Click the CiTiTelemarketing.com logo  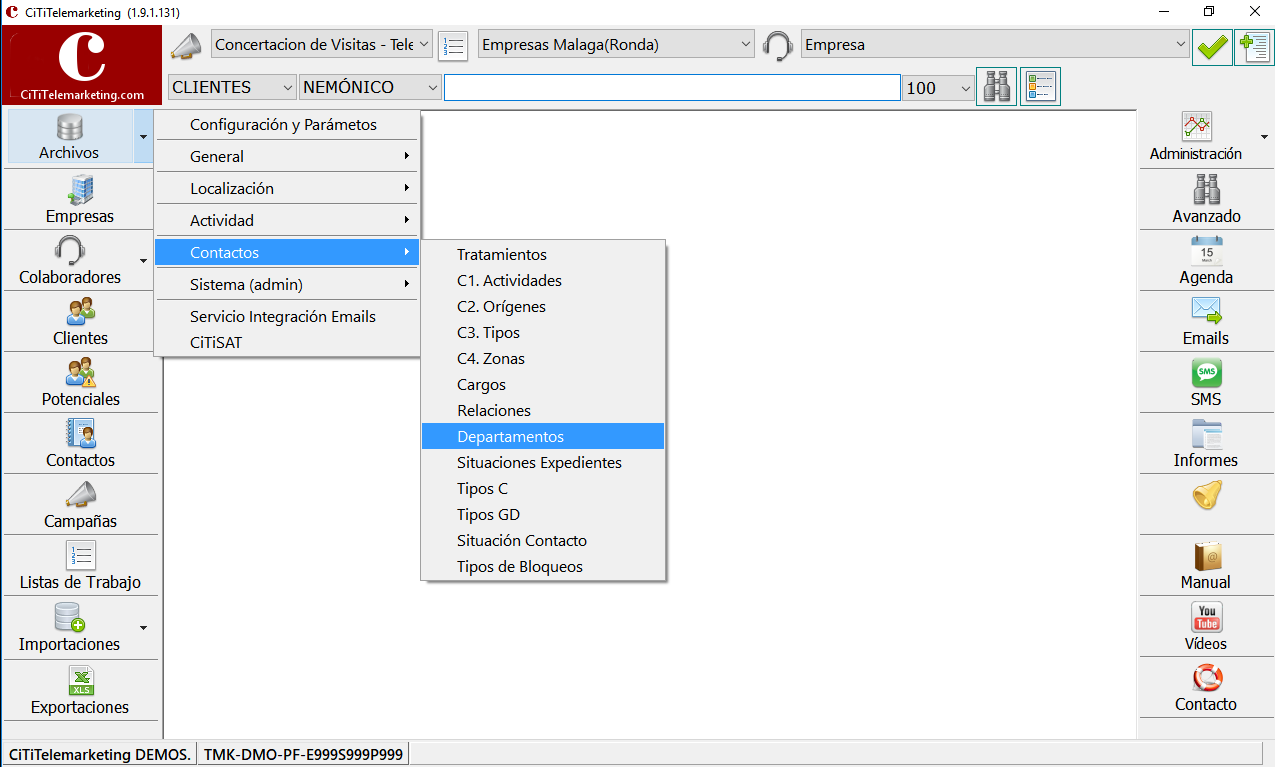click(82, 65)
